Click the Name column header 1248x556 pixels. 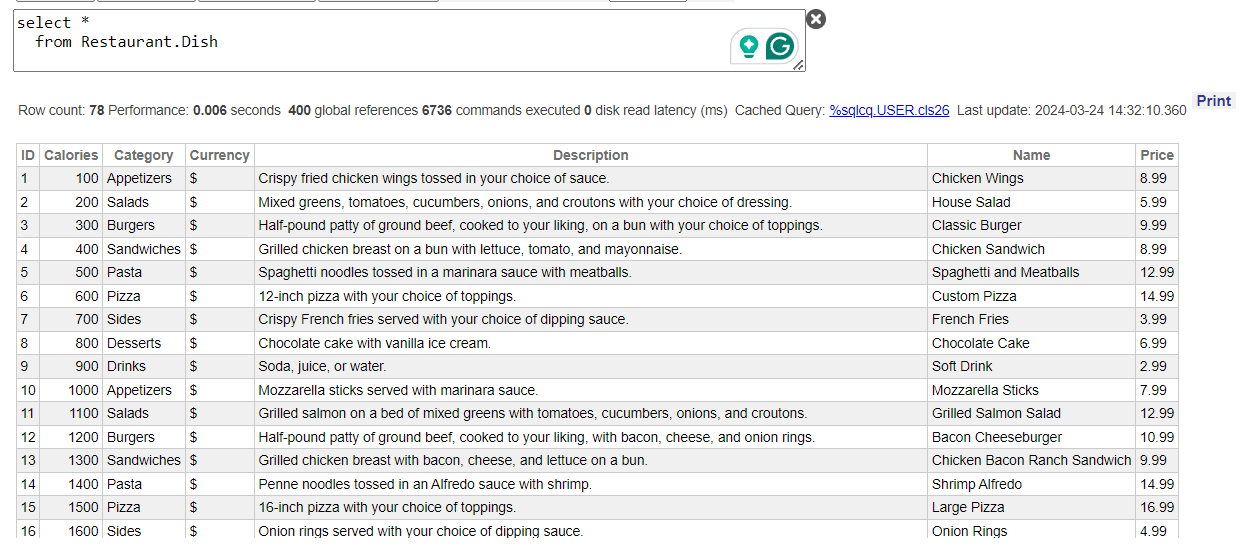pos(1031,155)
